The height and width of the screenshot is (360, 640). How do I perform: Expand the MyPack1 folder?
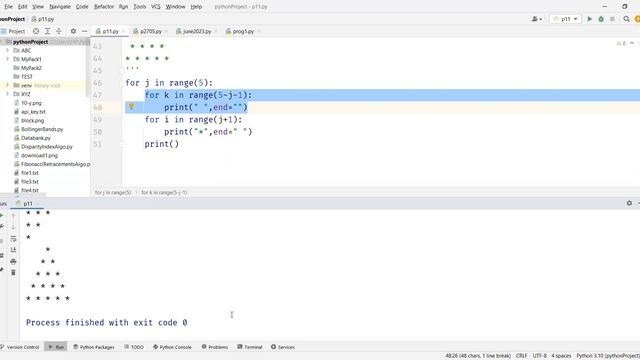(x=7, y=59)
